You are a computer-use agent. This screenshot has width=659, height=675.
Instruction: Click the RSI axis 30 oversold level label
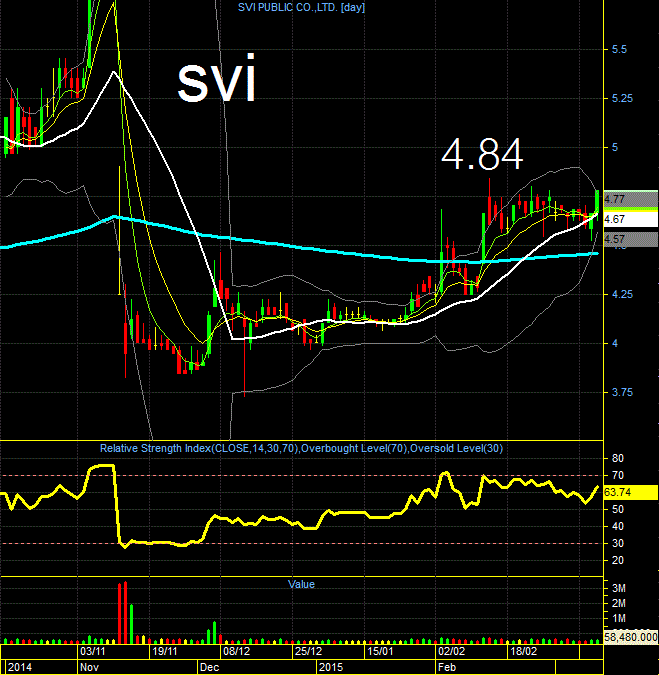point(618,543)
